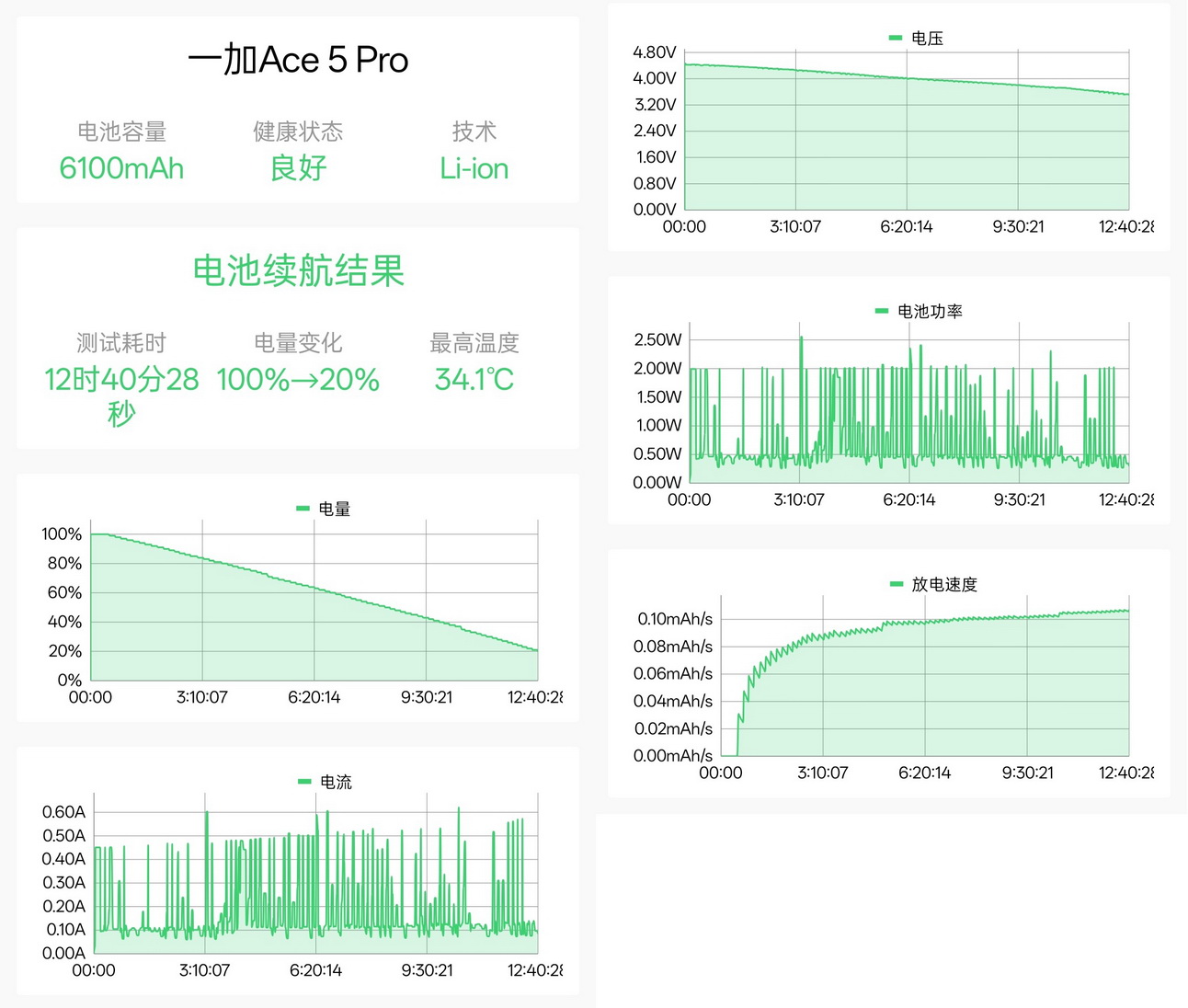Select the 12时40分28秒 test duration value
The height and width of the screenshot is (1008, 1188).
(121, 395)
